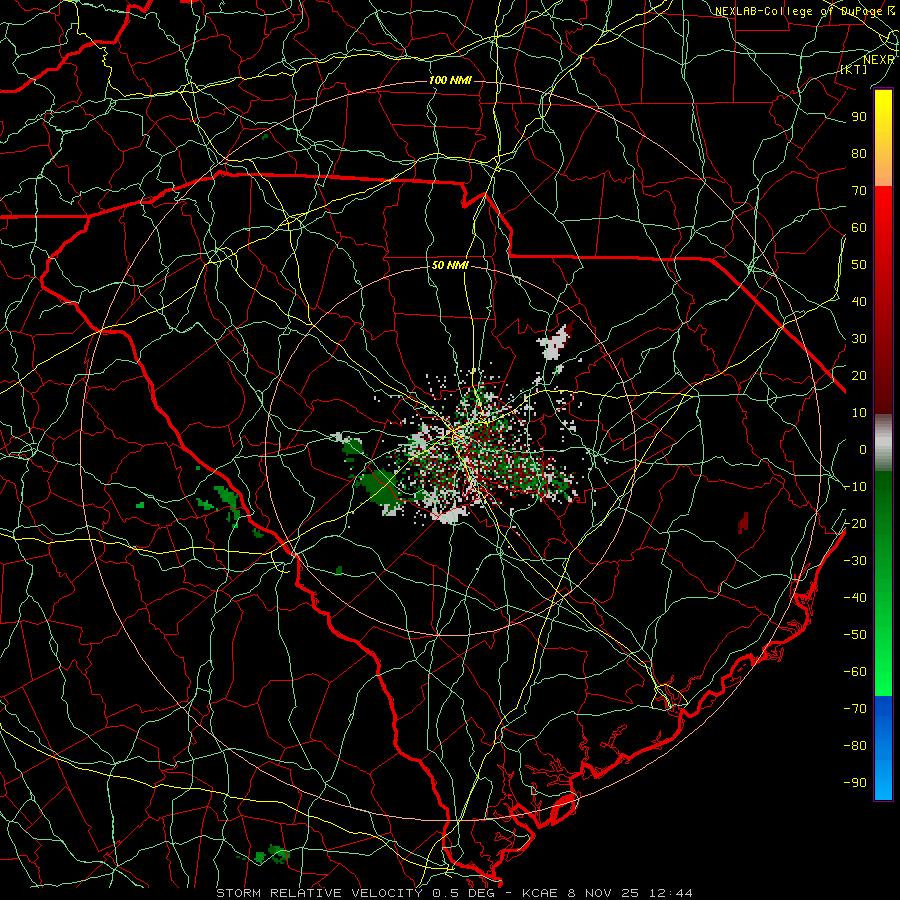The image size is (900, 900).
Task: Click the large dark green echo southwest of the radar
Action: pyautogui.click(x=378, y=486)
